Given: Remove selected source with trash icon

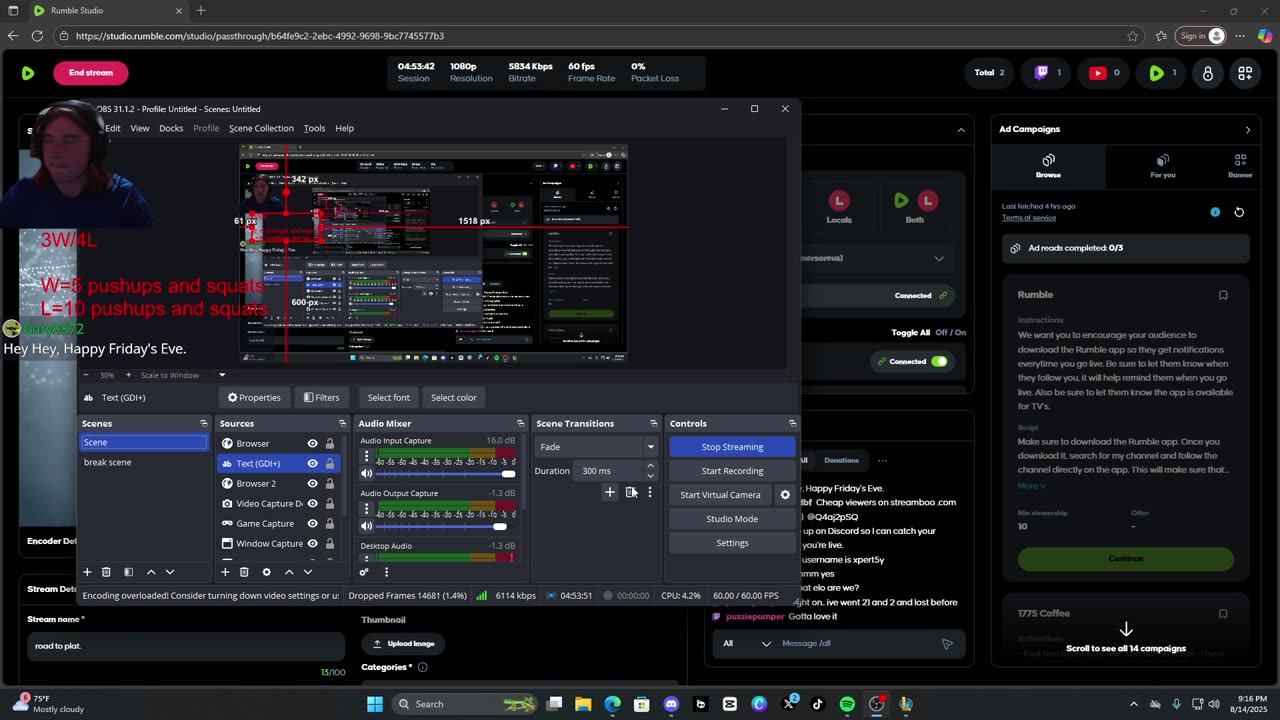Looking at the screenshot, I should (244, 572).
